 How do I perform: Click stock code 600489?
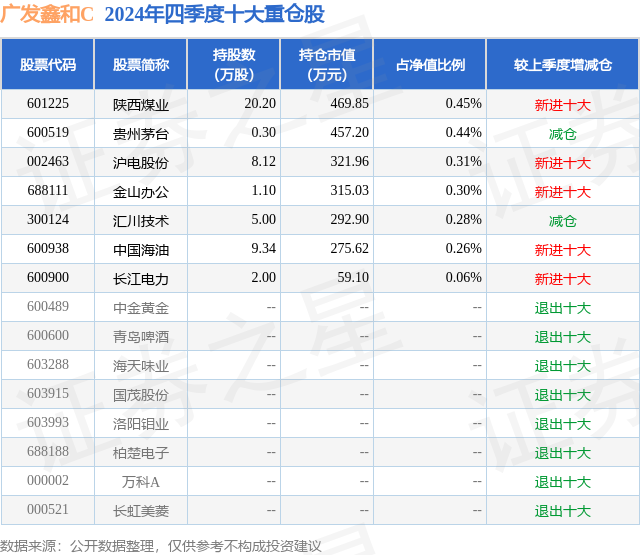48,306
